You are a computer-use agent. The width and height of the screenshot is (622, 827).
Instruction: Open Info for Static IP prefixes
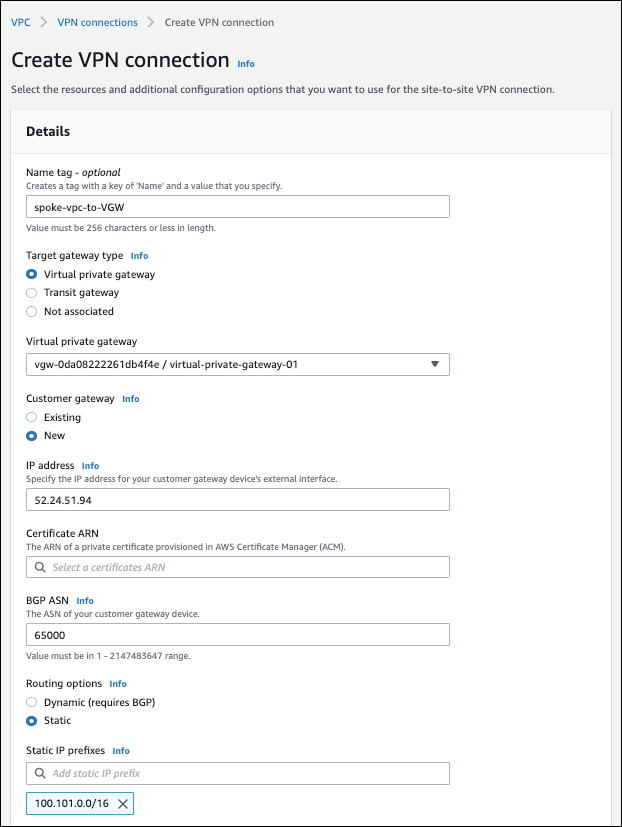[121, 751]
